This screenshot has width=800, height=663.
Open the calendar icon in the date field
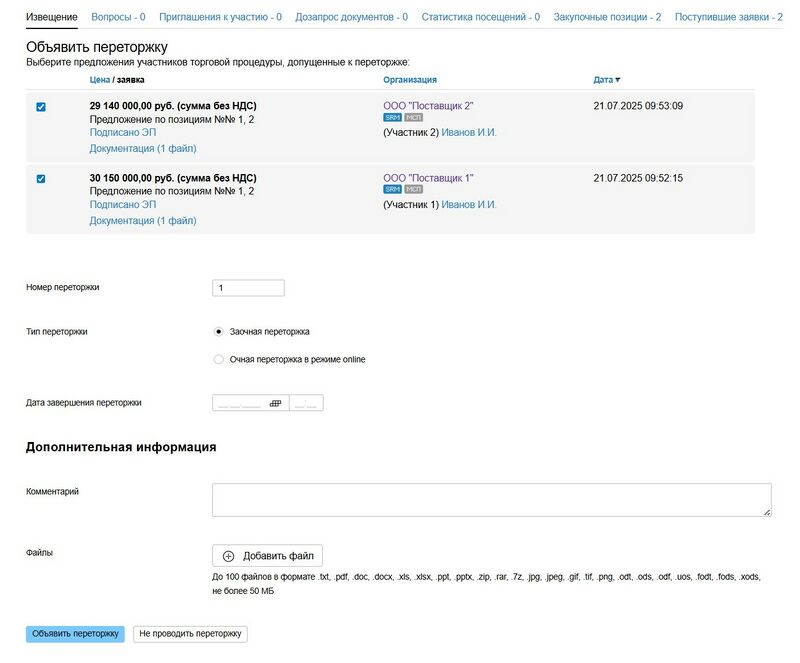click(275, 403)
